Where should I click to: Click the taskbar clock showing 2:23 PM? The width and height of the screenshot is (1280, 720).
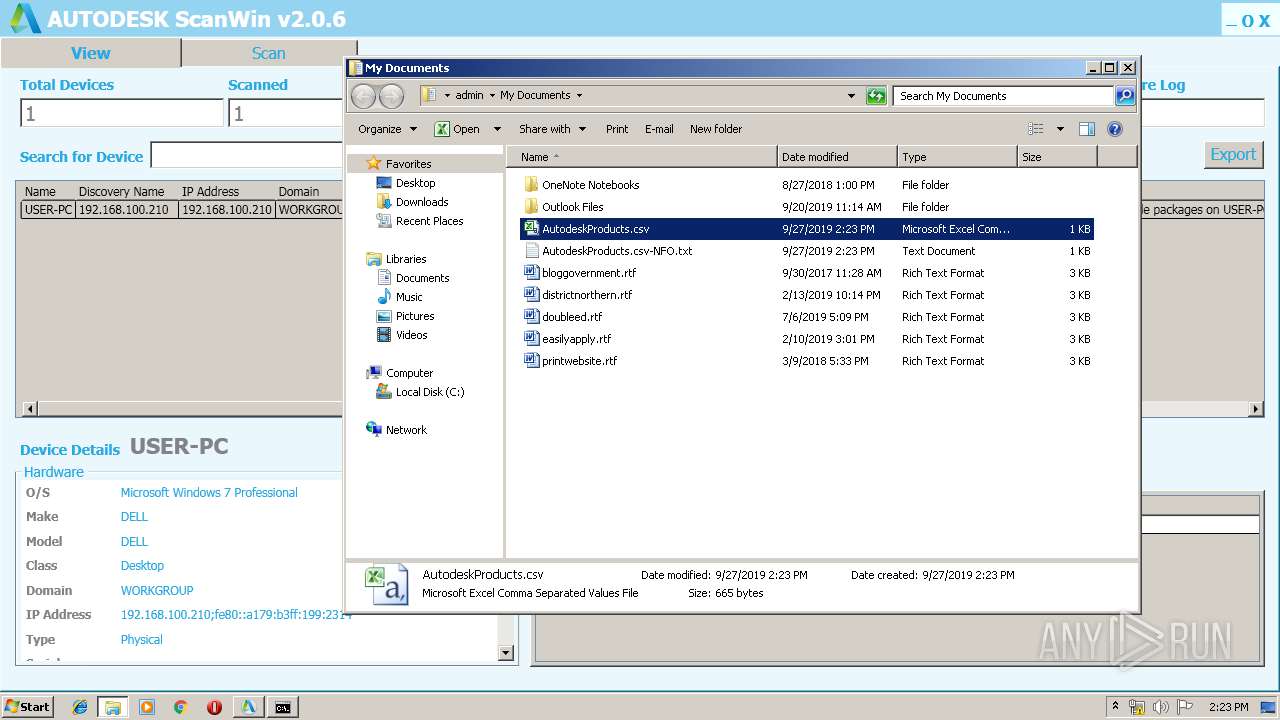tap(1228, 707)
